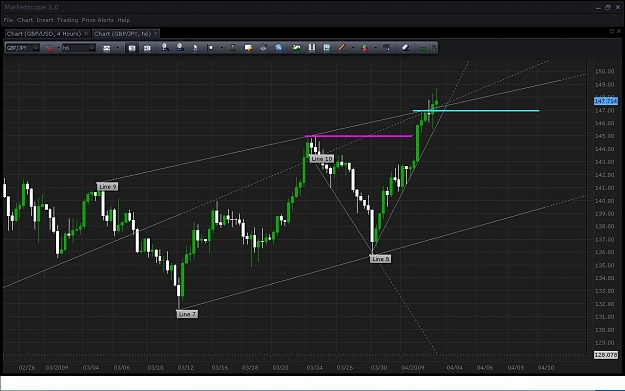Open the Chart menu
The height and width of the screenshot is (391, 625).
pos(25,20)
